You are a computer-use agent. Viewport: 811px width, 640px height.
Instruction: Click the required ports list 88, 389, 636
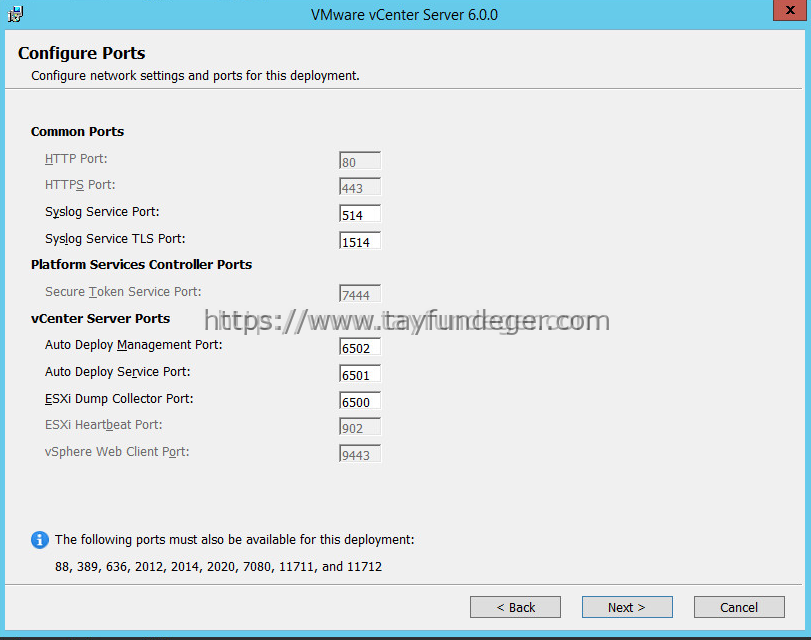218,567
